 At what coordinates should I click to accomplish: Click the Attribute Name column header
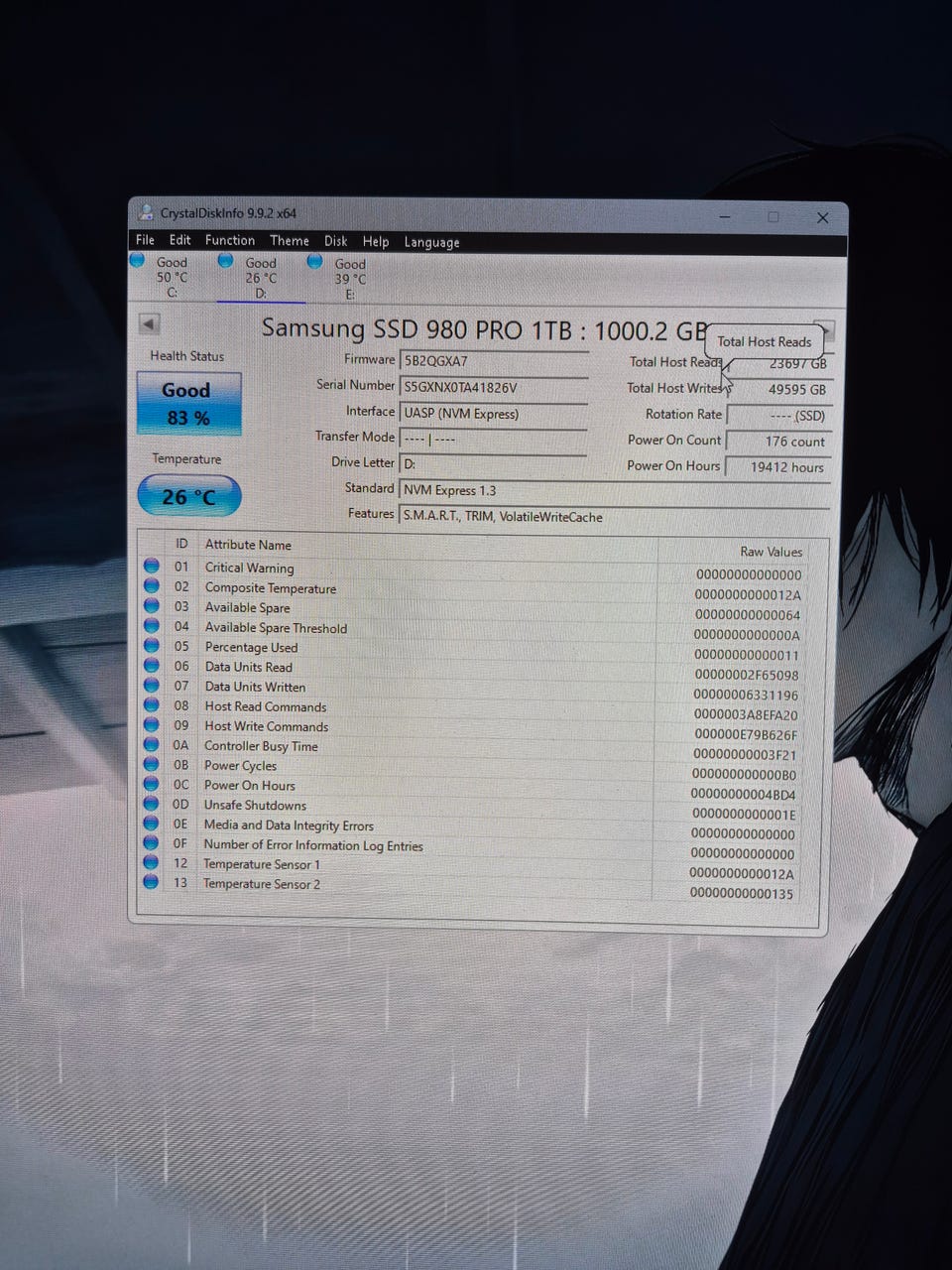(x=248, y=545)
